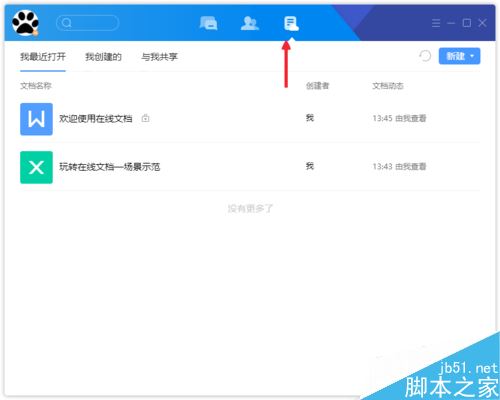
Task: Click the orange status badge on the avatar
Action: [35, 33]
